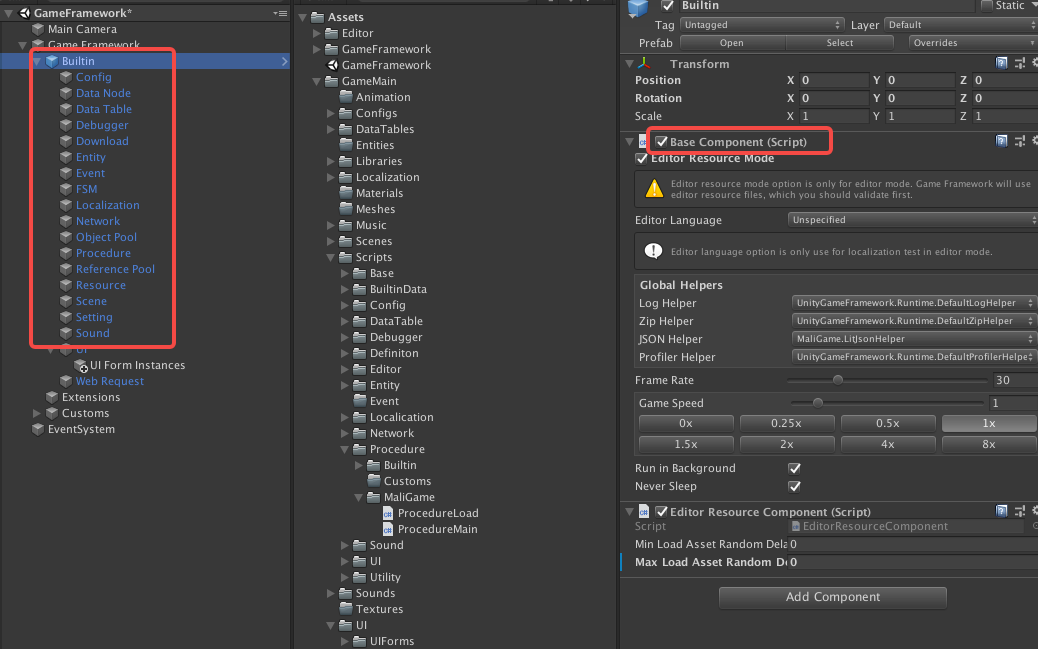Open the Editor Language dropdown
This screenshot has width=1038, height=649.
[x=910, y=219]
